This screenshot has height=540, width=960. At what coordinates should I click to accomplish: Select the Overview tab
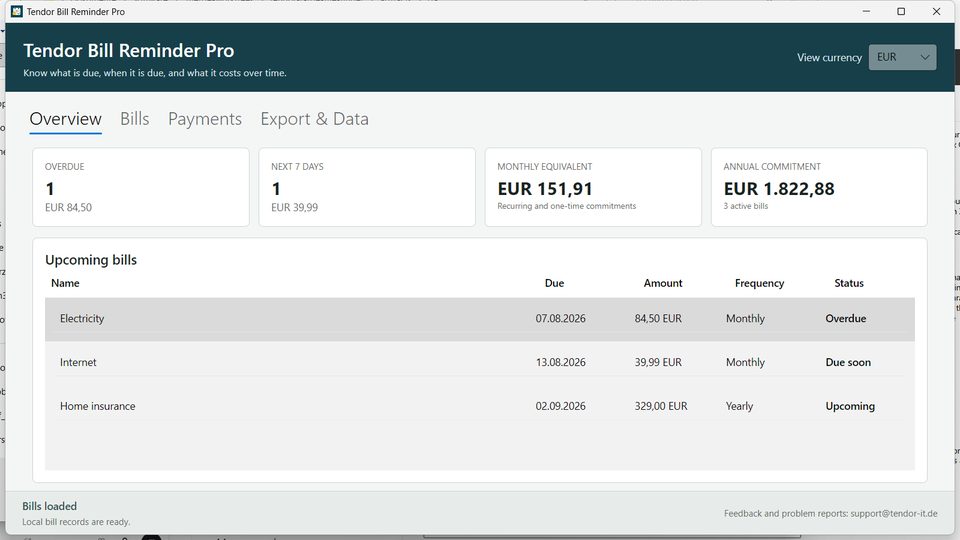[66, 119]
